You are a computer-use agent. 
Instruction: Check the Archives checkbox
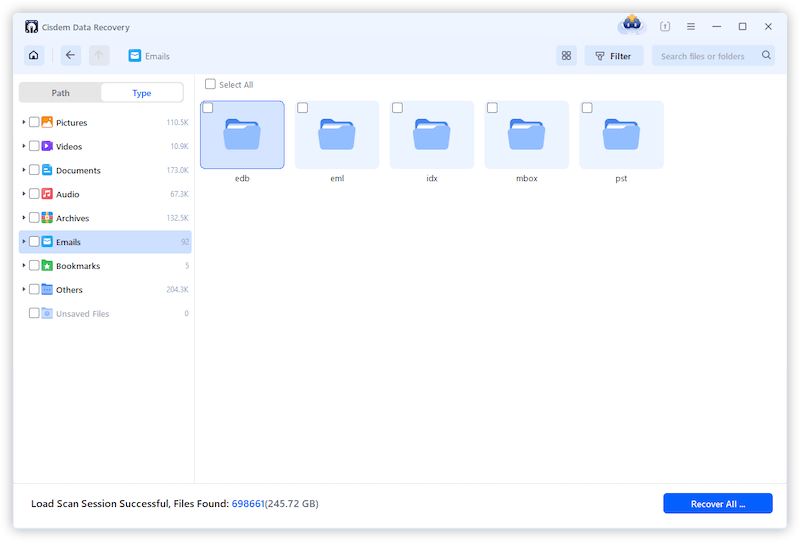(x=34, y=218)
